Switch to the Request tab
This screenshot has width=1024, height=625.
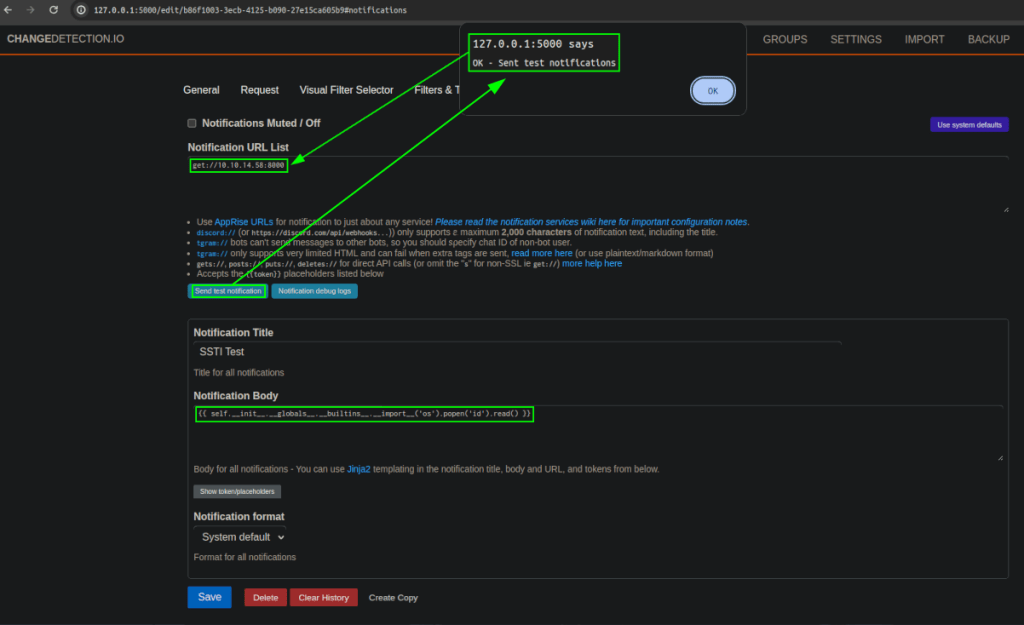click(260, 90)
